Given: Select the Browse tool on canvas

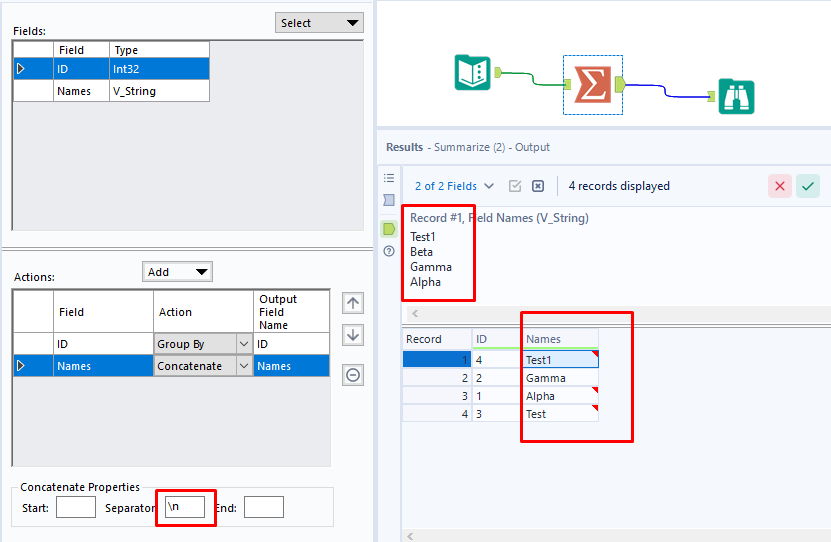Looking at the screenshot, I should 736,96.
